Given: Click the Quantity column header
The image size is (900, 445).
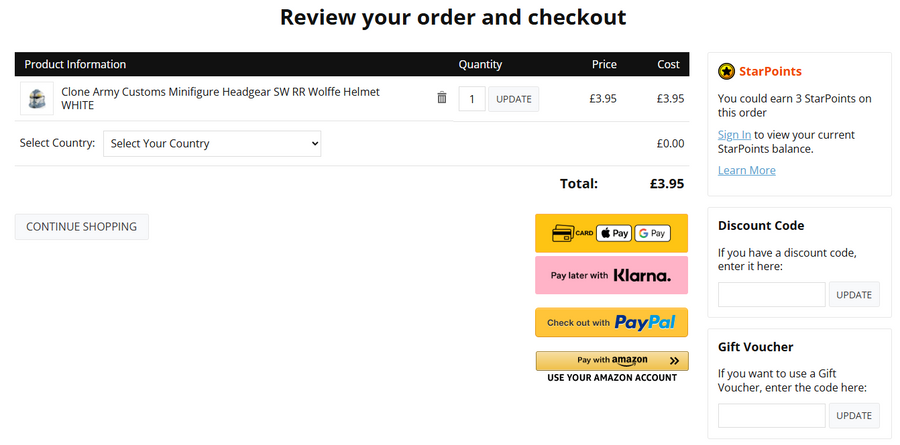Looking at the screenshot, I should [x=480, y=64].
